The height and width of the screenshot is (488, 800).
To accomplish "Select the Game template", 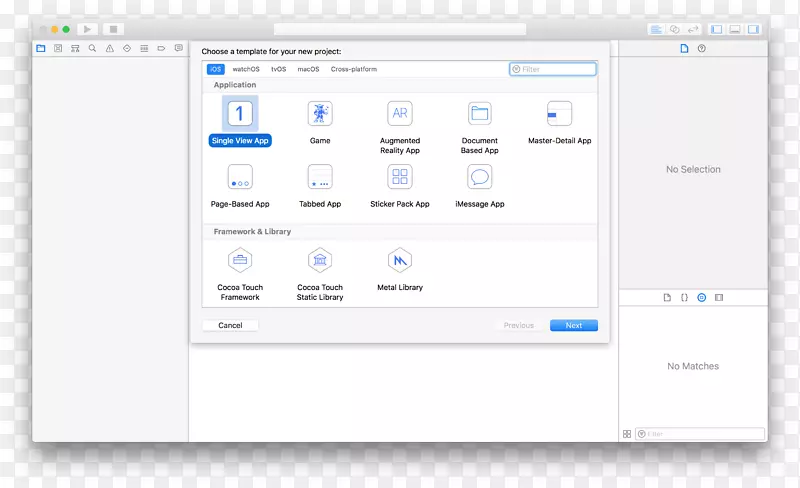I will (x=320, y=121).
